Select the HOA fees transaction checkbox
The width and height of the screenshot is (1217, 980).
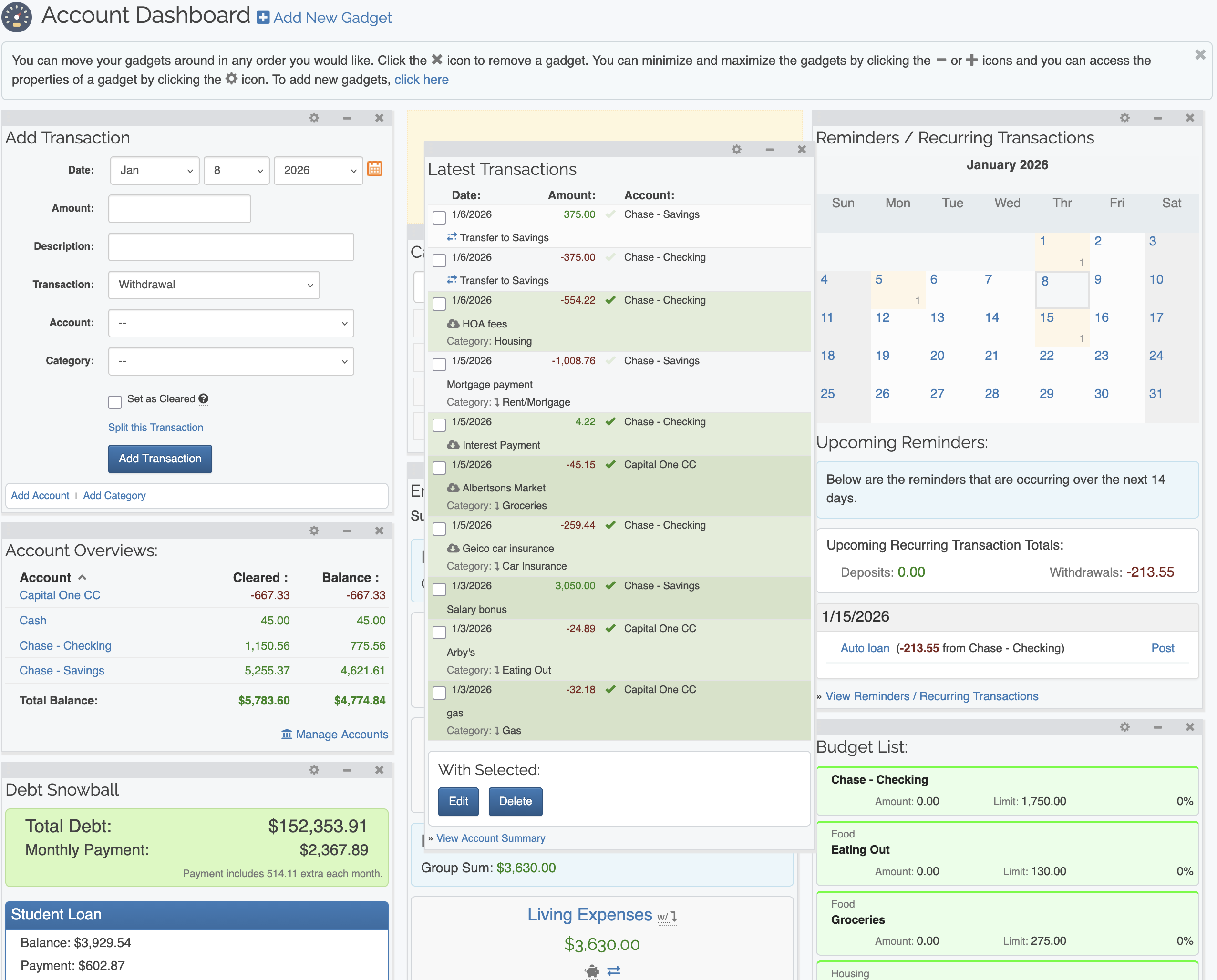click(439, 304)
